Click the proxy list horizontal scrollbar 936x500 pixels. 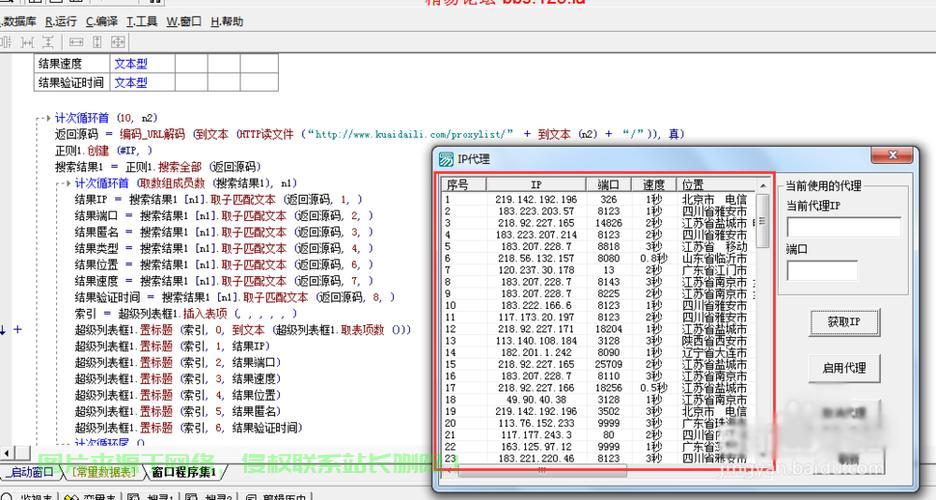pos(542,471)
